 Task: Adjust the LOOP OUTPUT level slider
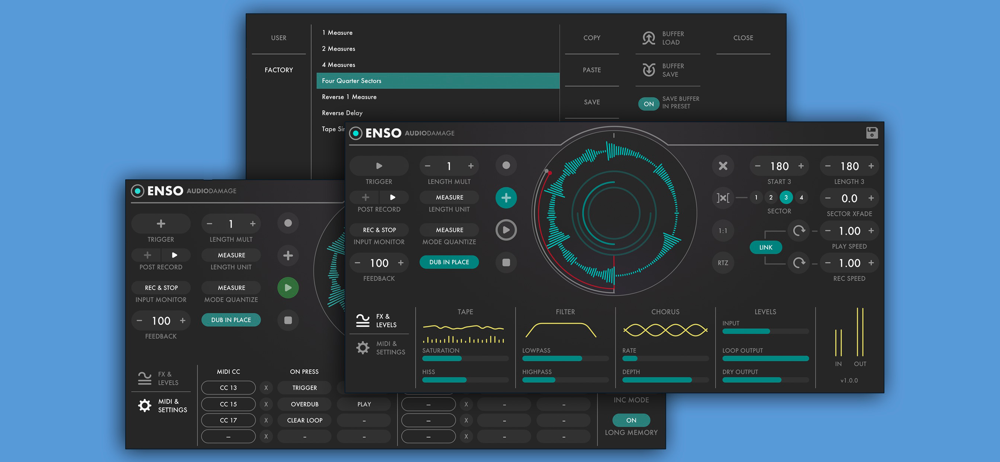tap(765, 359)
